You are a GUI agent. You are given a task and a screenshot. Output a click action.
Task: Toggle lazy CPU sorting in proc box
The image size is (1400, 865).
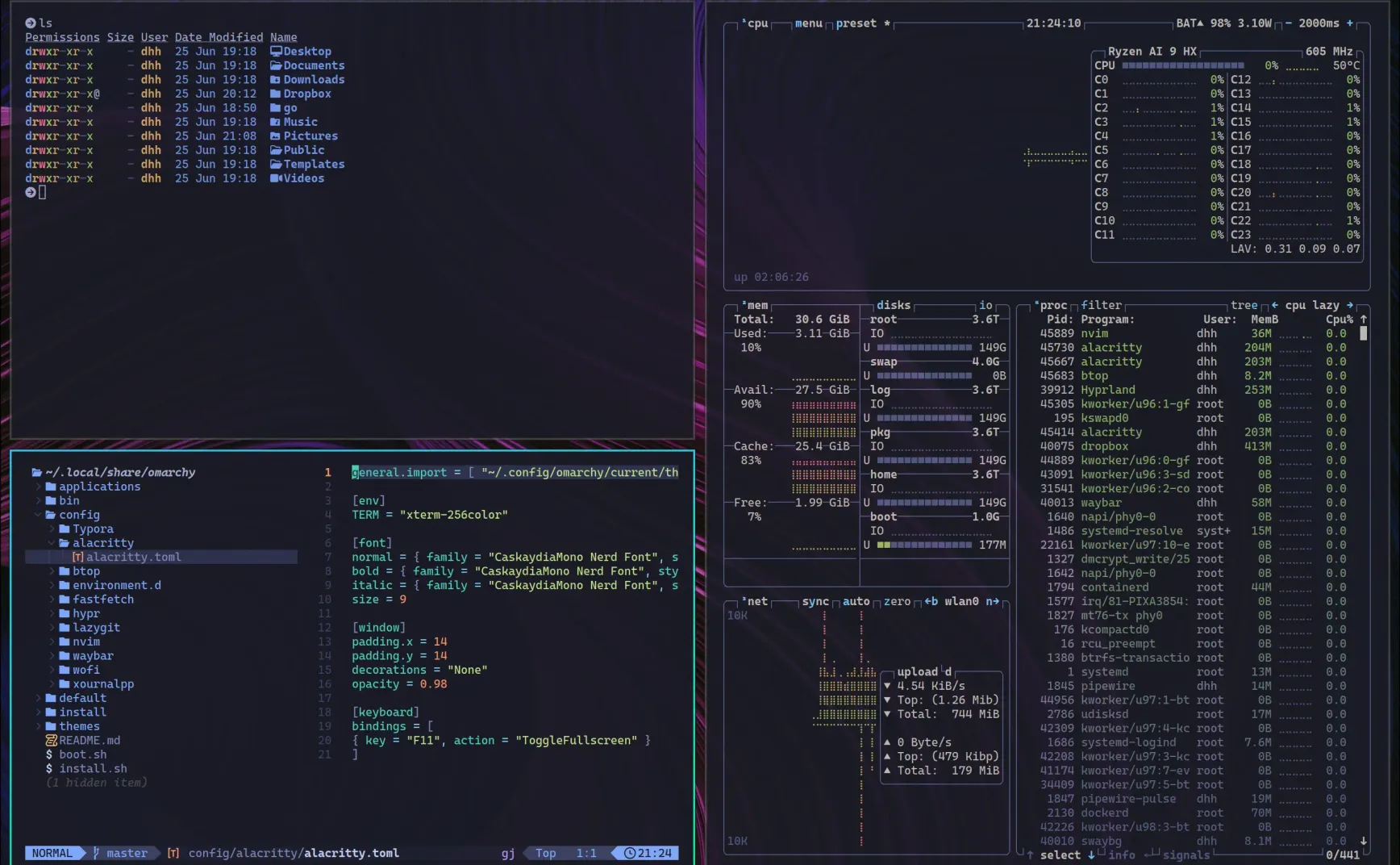pos(1325,305)
